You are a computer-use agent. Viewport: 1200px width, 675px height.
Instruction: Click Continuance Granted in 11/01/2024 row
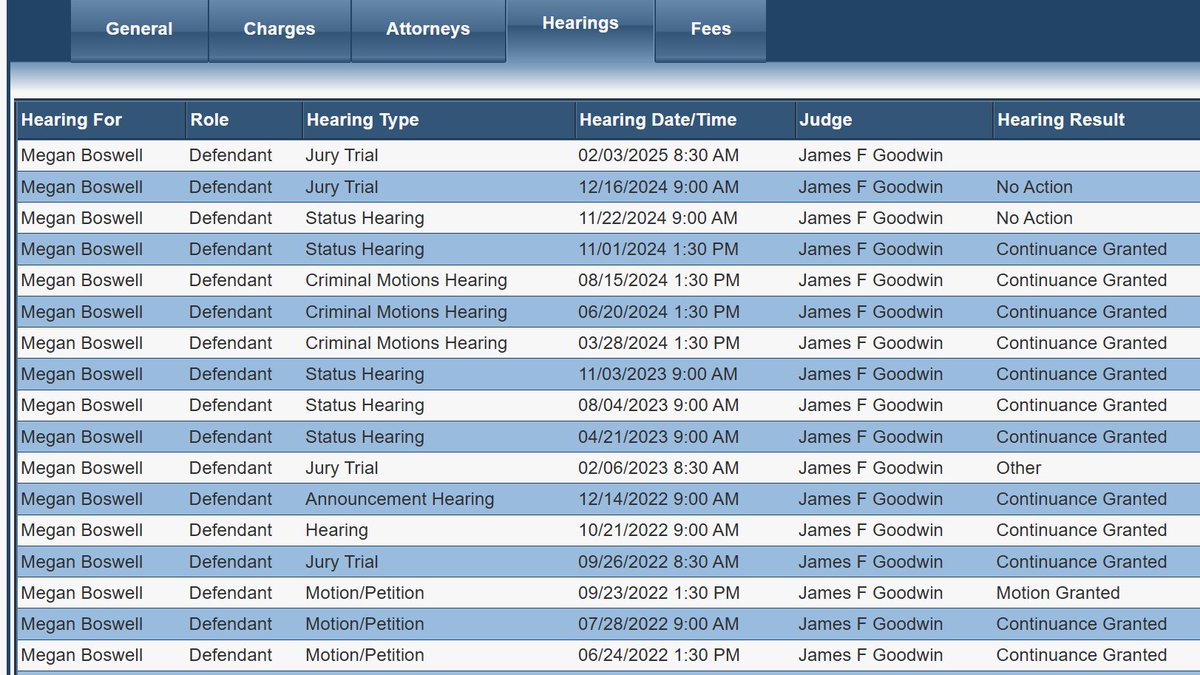1081,249
